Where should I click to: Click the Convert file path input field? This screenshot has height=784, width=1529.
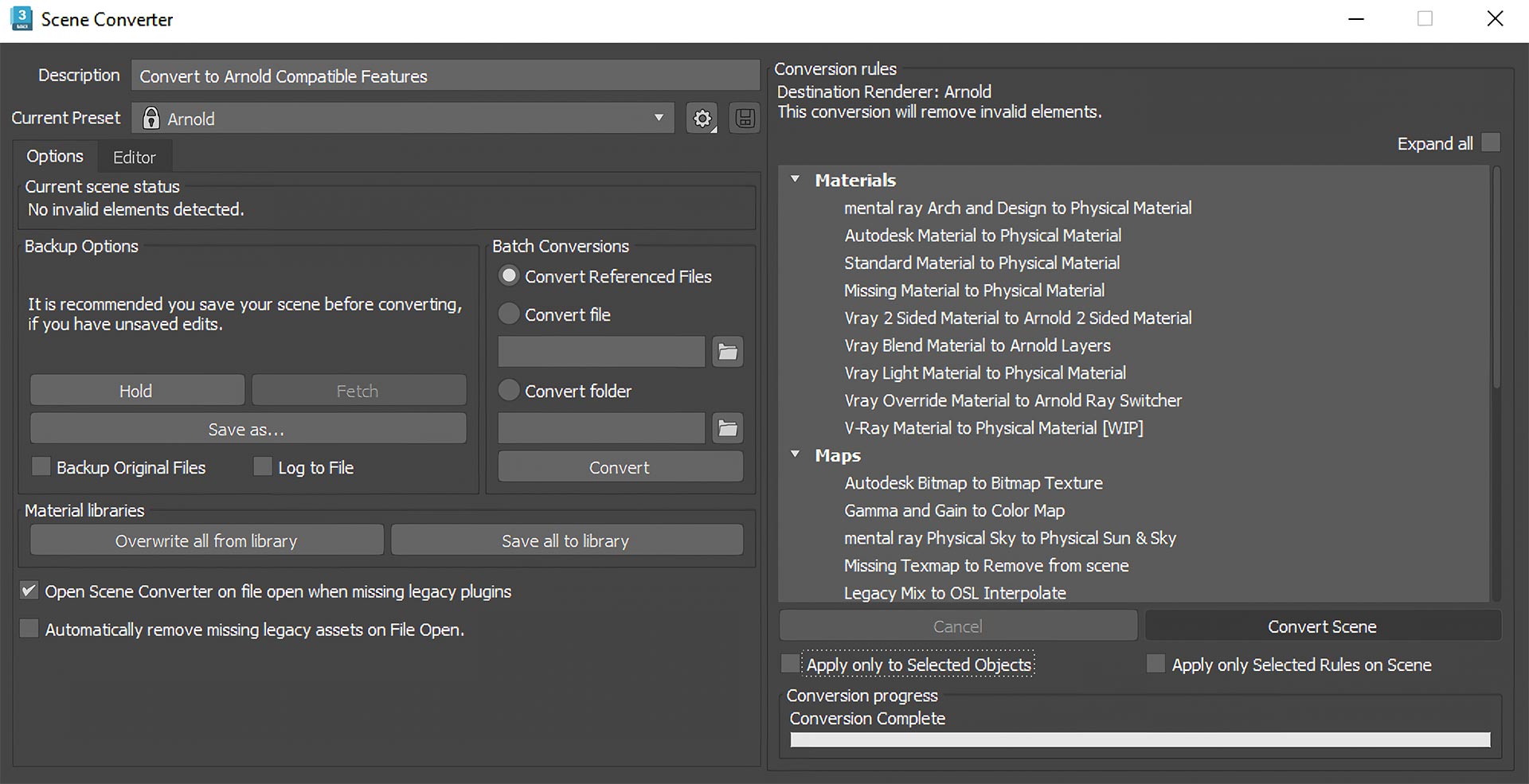[601, 352]
